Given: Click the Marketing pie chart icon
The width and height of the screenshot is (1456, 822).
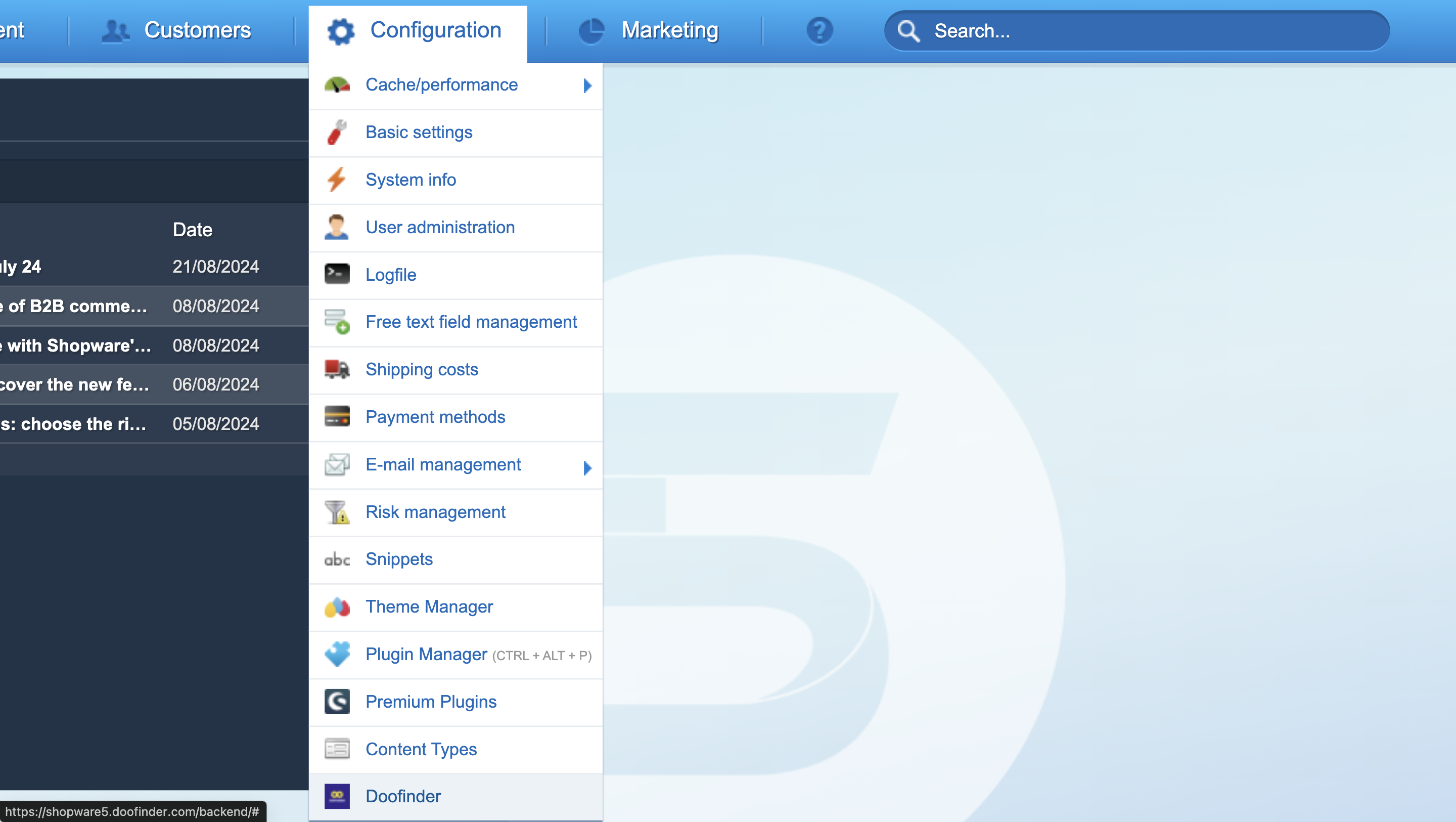Looking at the screenshot, I should click(x=591, y=31).
